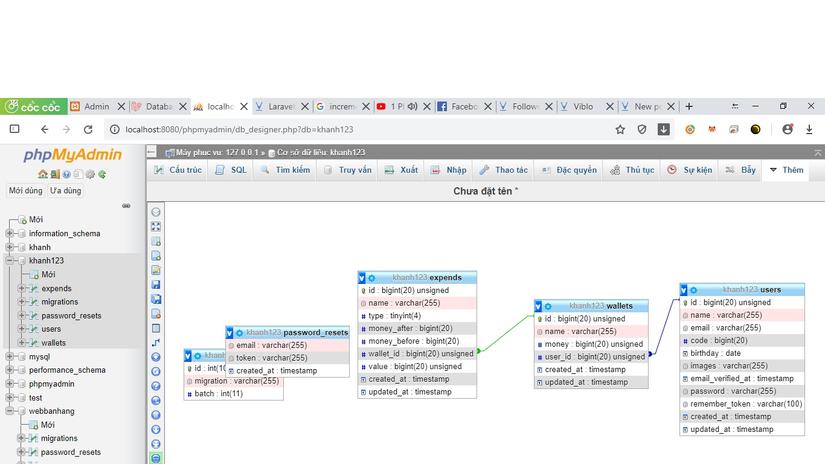Toggle the designer show/hide tables list icon
Screen dimensions: 825x464
(x=156, y=212)
